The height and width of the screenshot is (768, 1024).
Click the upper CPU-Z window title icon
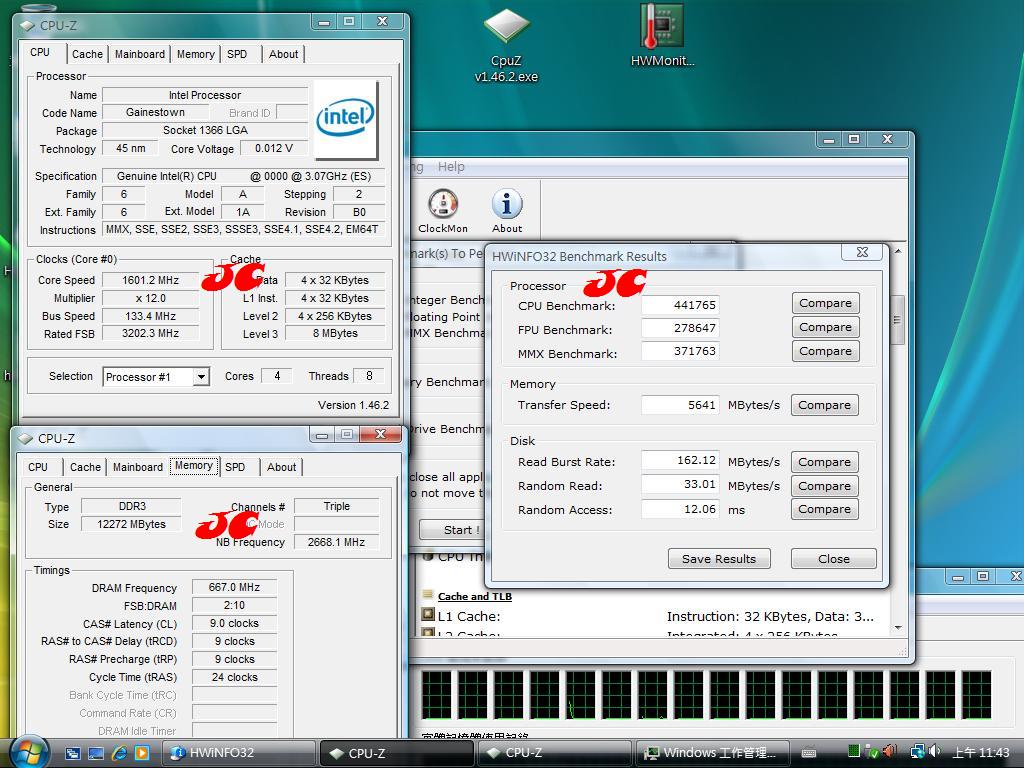[x=27, y=25]
